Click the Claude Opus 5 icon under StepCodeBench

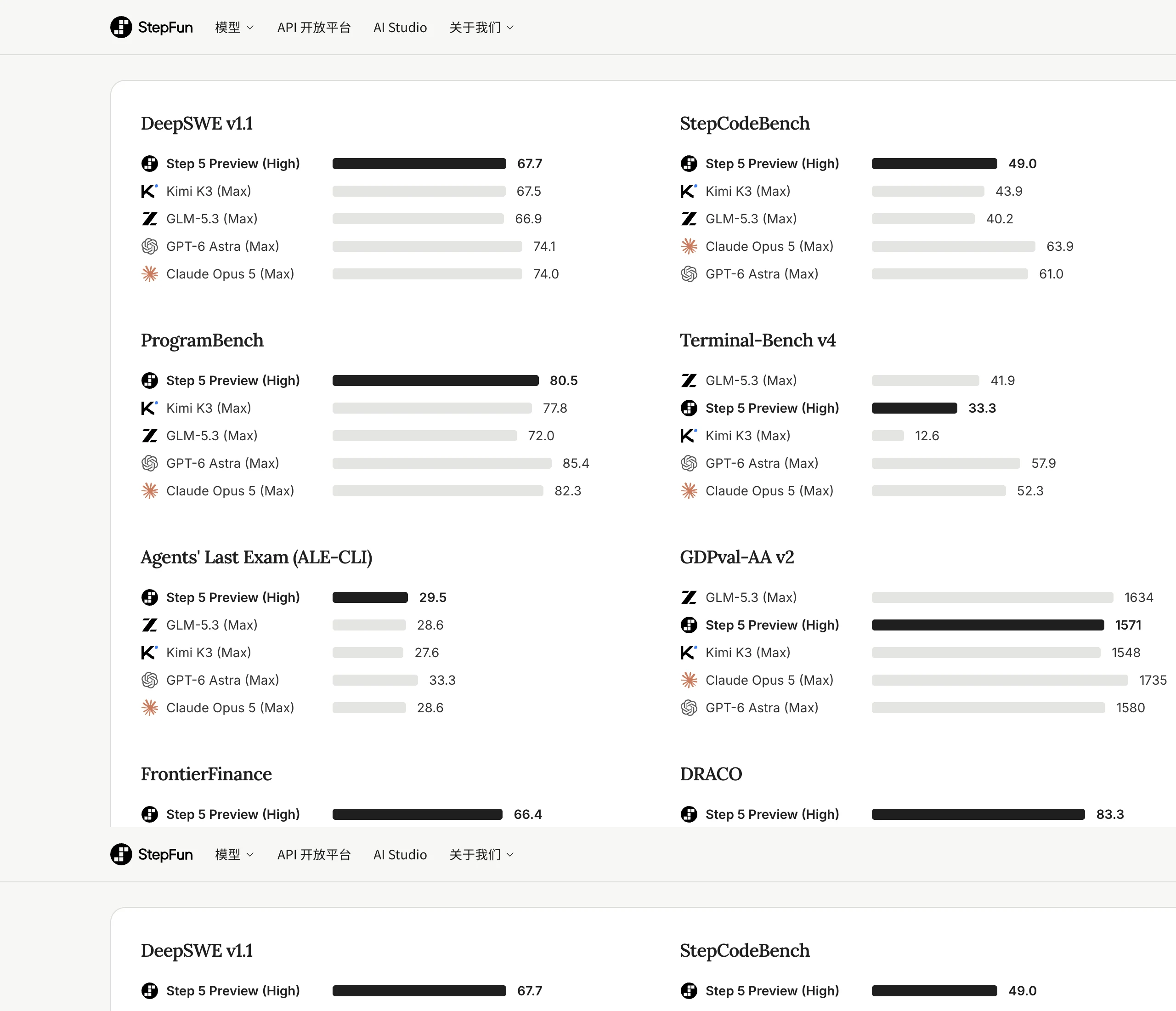click(689, 246)
